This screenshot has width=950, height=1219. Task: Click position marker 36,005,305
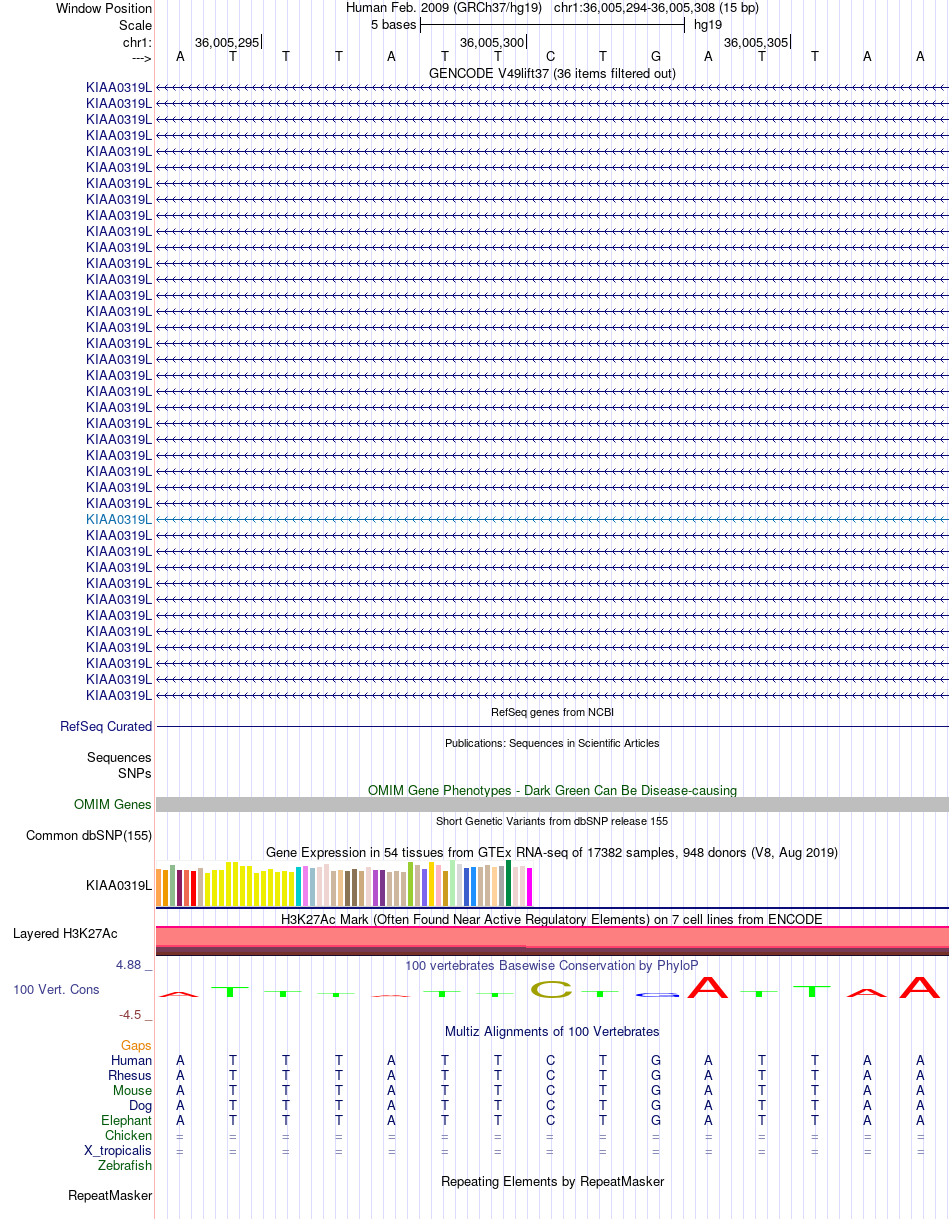click(756, 42)
